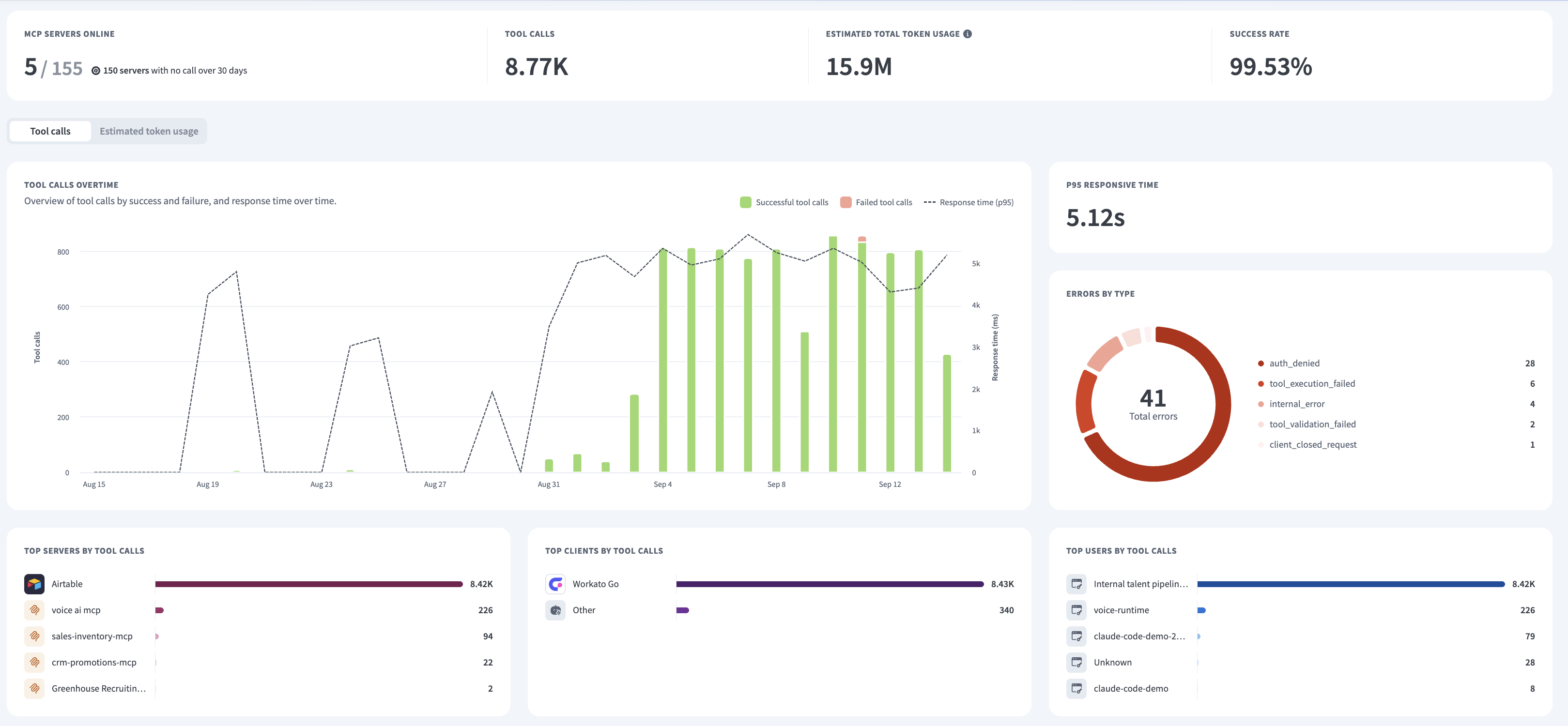Click the sales-inventory-mcp row label
Viewport: 1568px width, 726px height.
click(92, 636)
